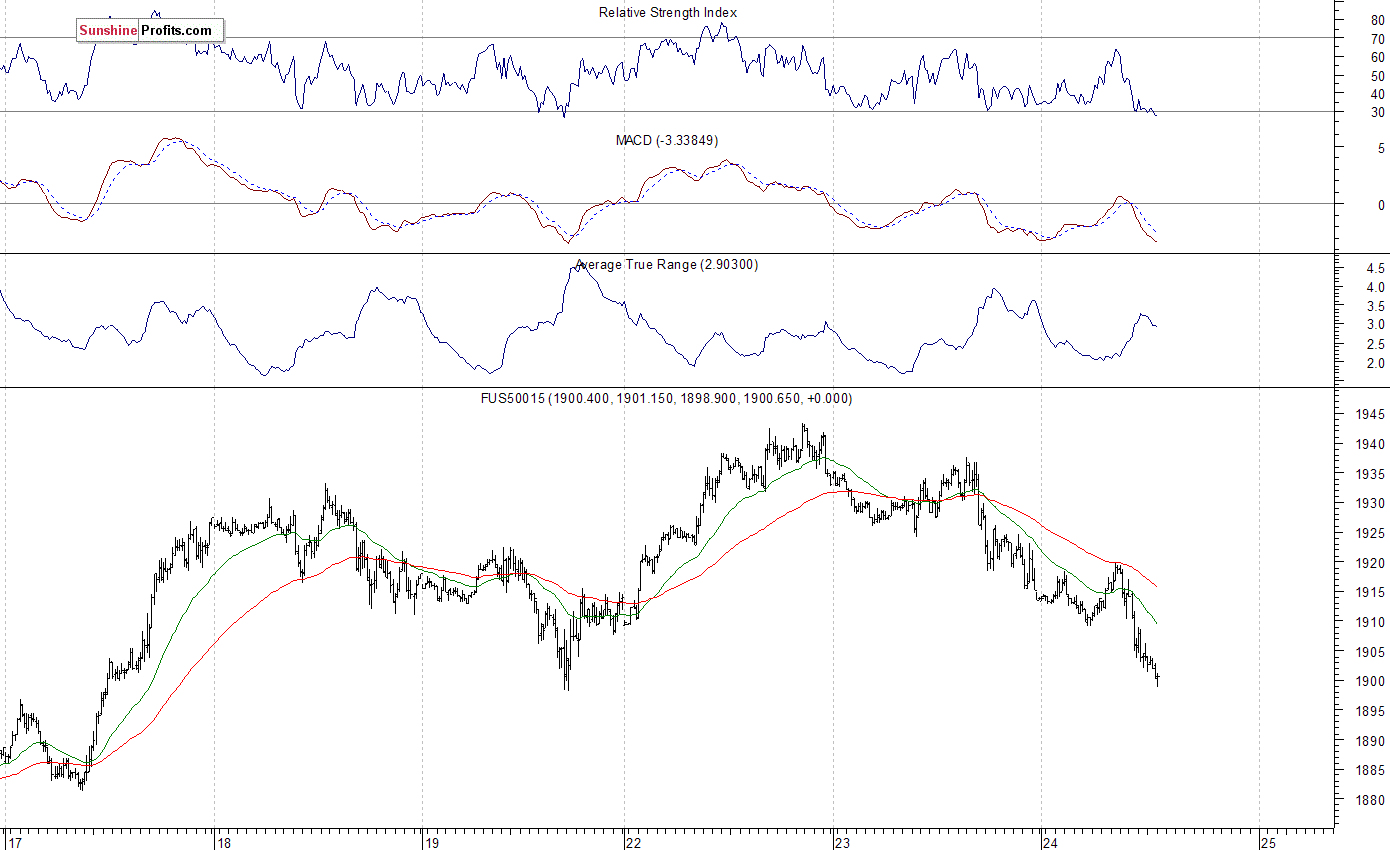Click date label 22 on time axis
This screenshot has height=850, width=1390.
pos(635,842)
